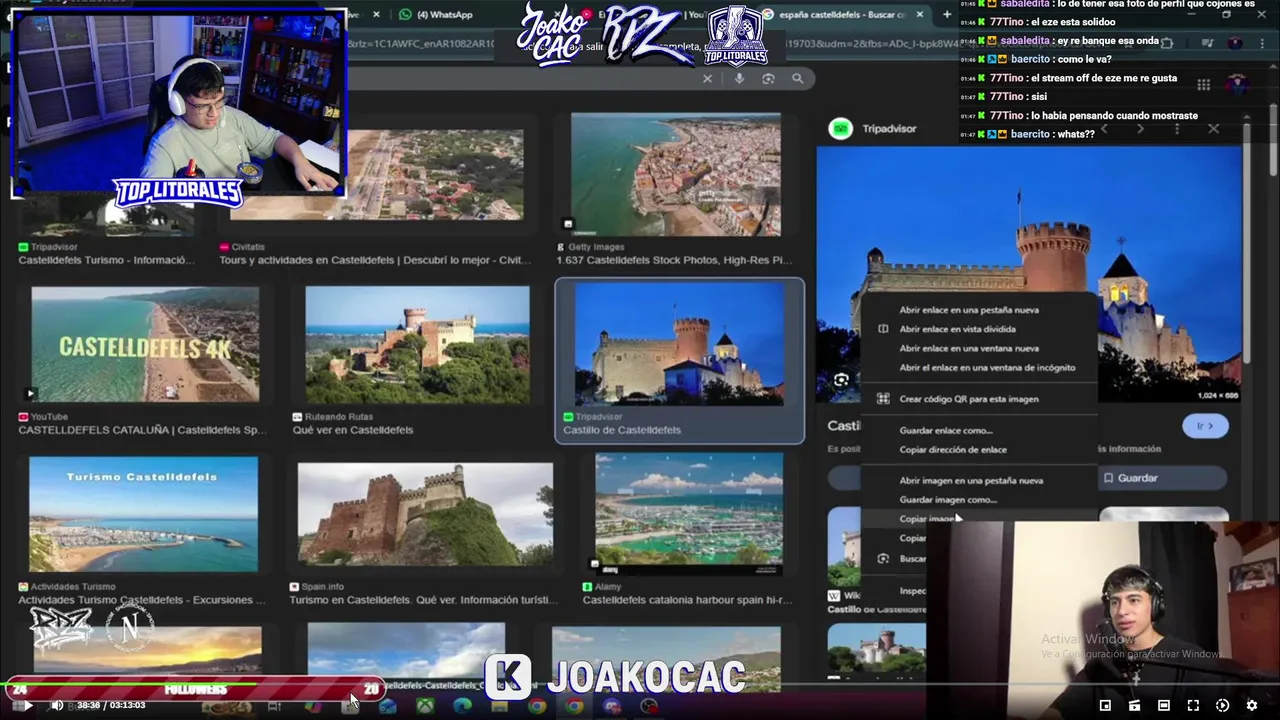This screenshot has height=720, width=1280.
Task: Open the 'Qué ver en Castelldefels' image
Action: (x=418, y=345)
